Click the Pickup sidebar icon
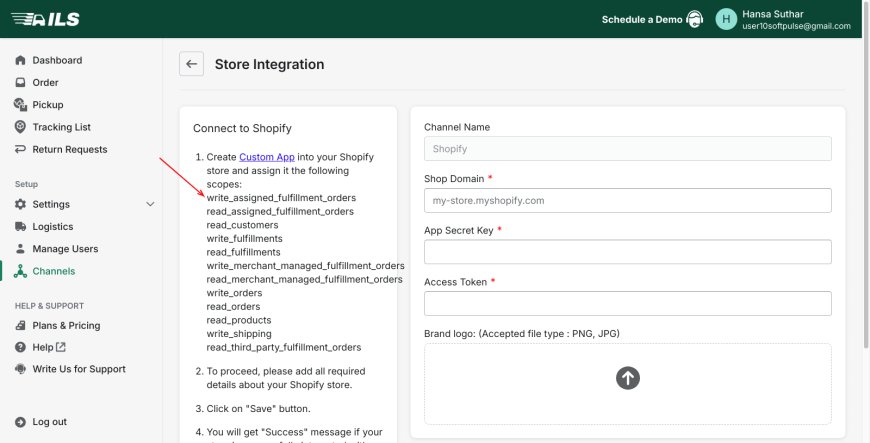This screenshot has width=870, height=443. (x=21, y=104)
